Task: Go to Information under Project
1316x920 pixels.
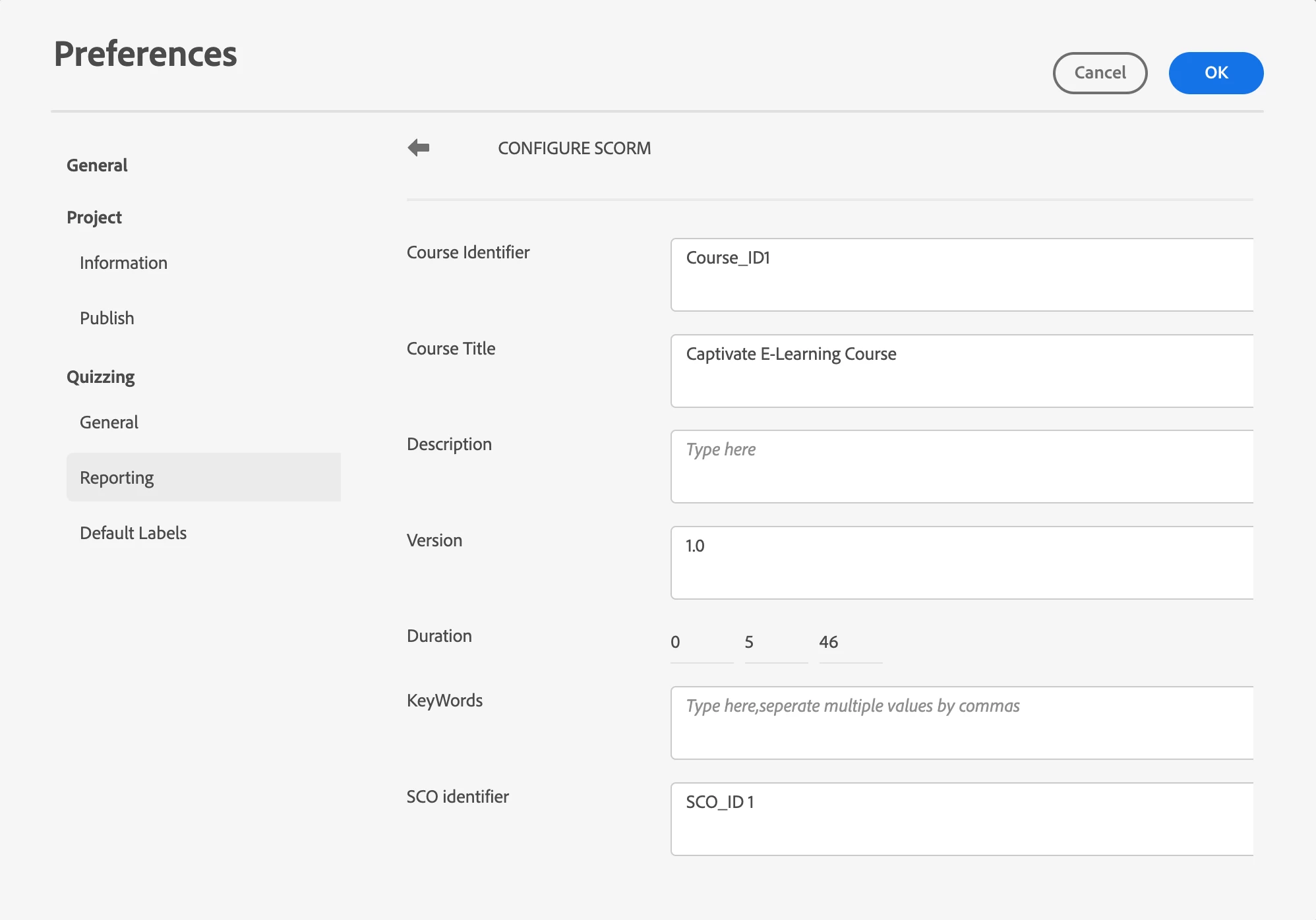Action: click(123, 263)
